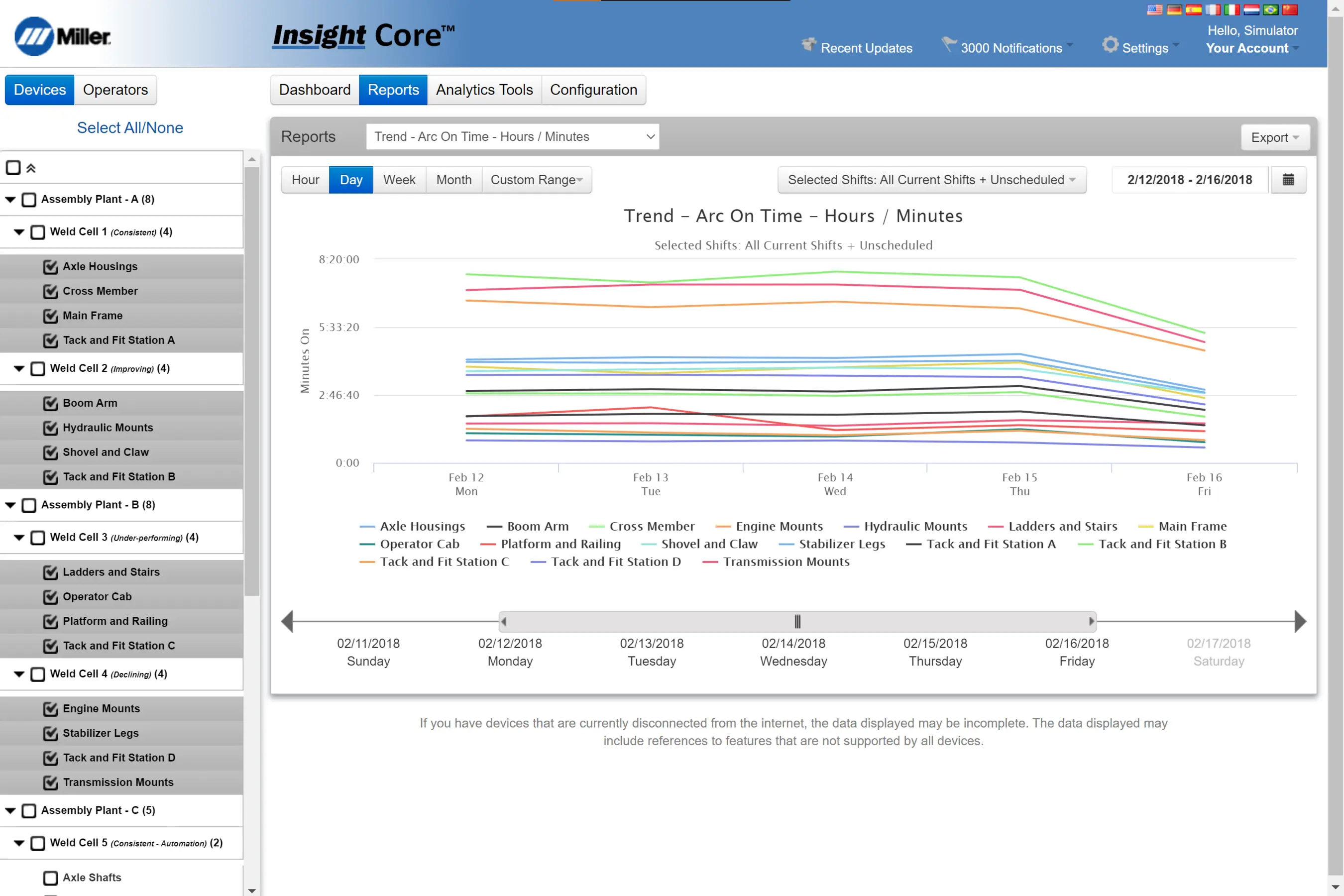1344x896 pixels.
Task: Select the Spanish flag language icon
Action: pyautogui.click(x=1193, y=10)
